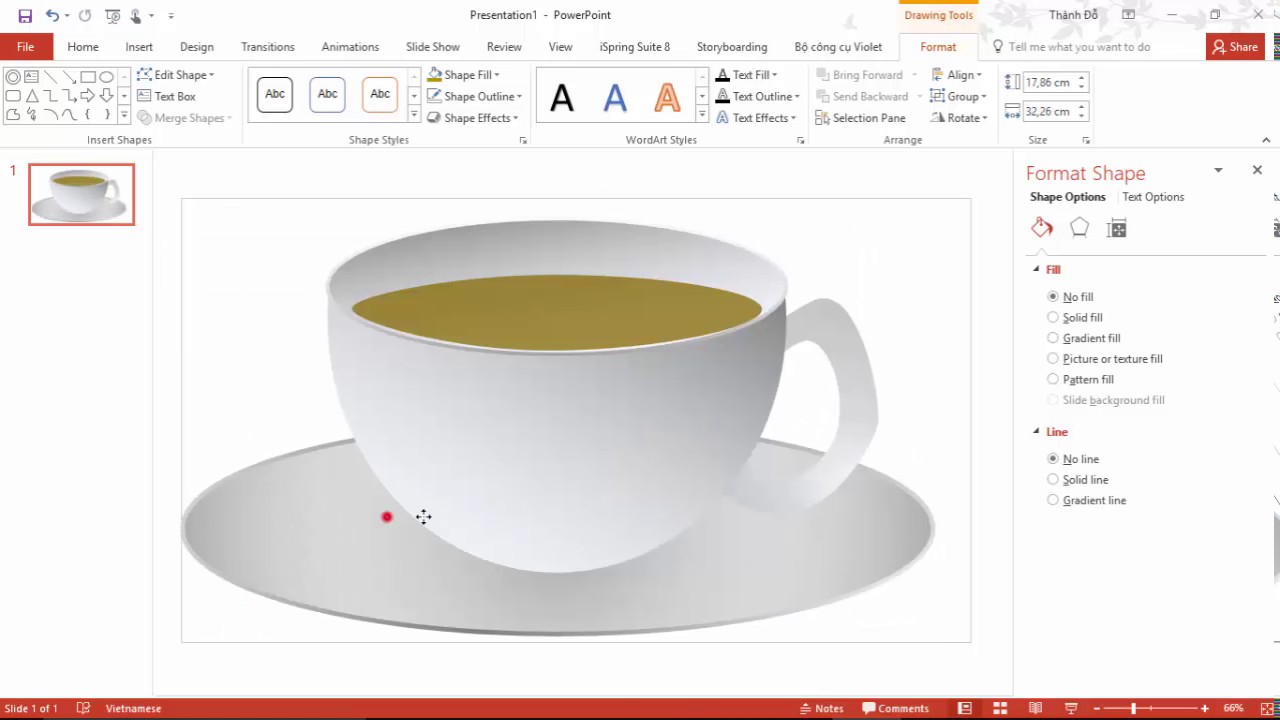
Task: Select the slide 1 thumbnail
Action: [81, 194]
